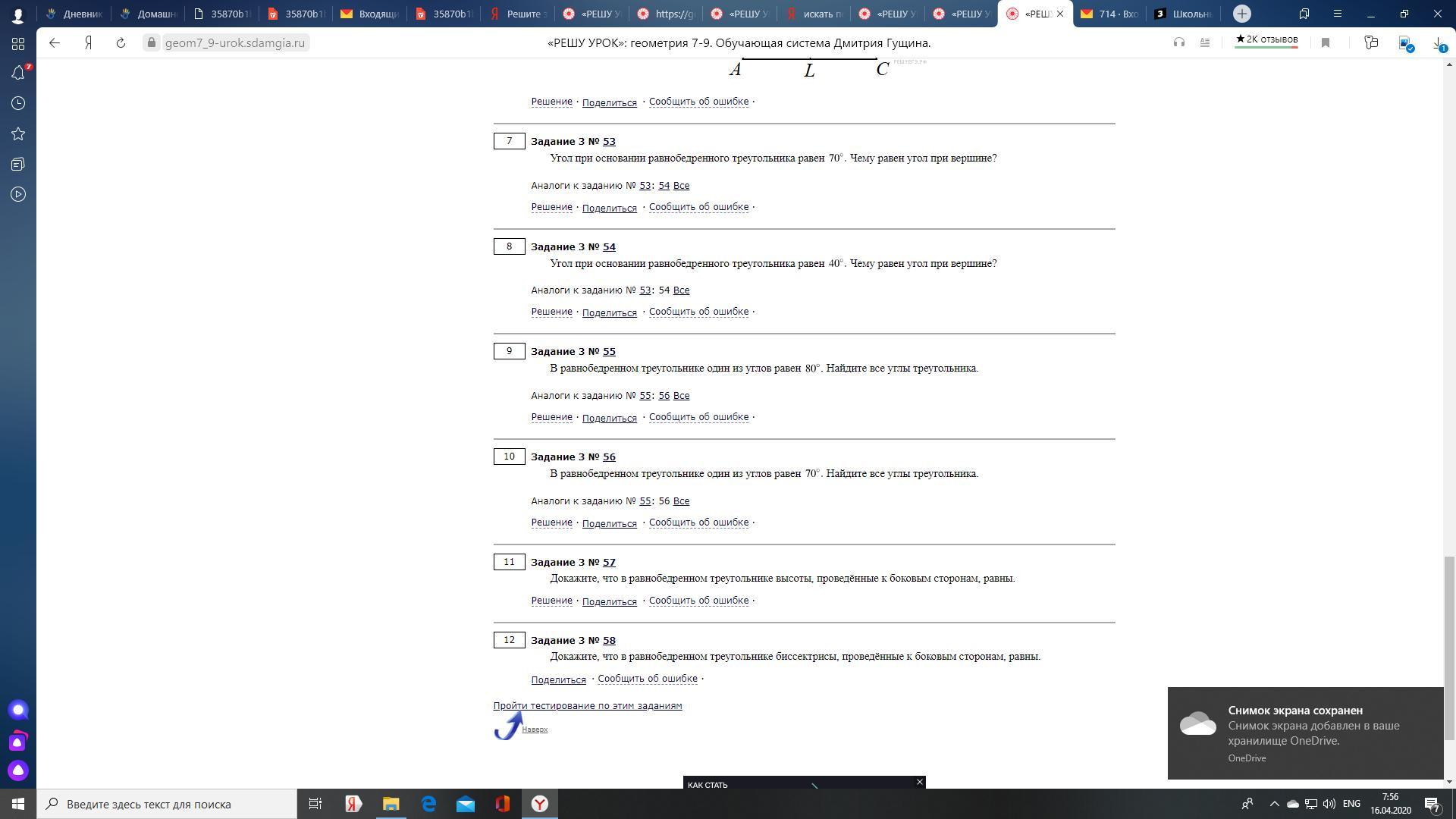Expand solution for task number 53
The height and width of the screenshot is (819, 1456).
click(551, 207)
